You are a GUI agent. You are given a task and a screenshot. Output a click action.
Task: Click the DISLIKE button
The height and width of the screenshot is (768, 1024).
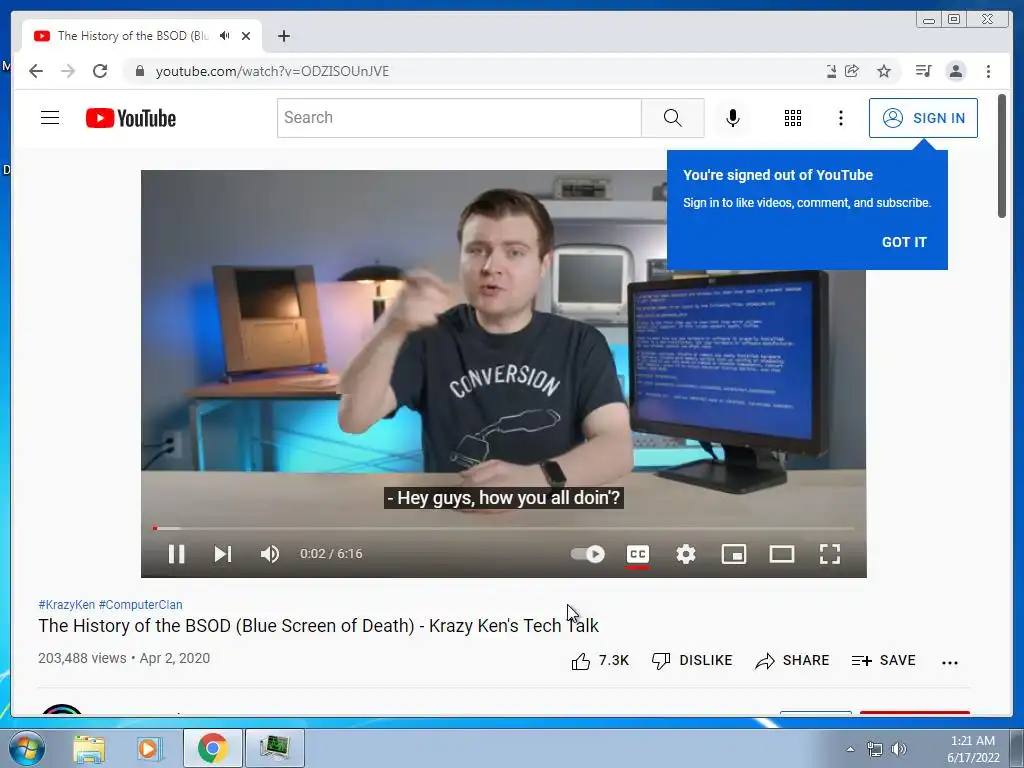point(692,661)
